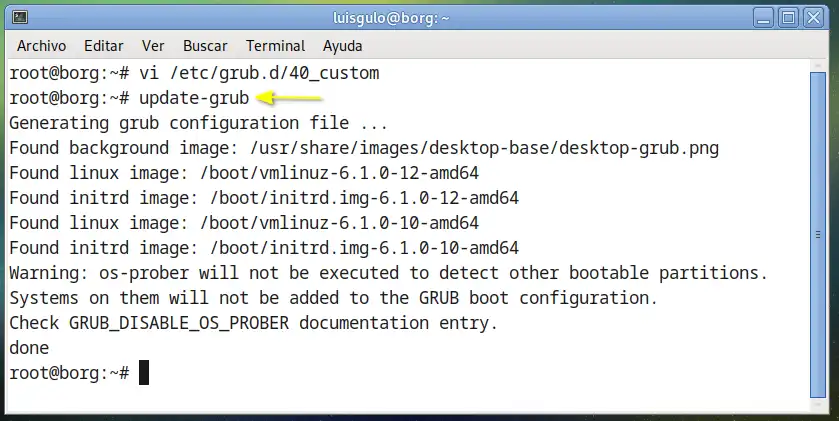The height and width of the screenshot is (421, 839).
Task: Minimize the terminal window
Action: (x=764, y=18)
